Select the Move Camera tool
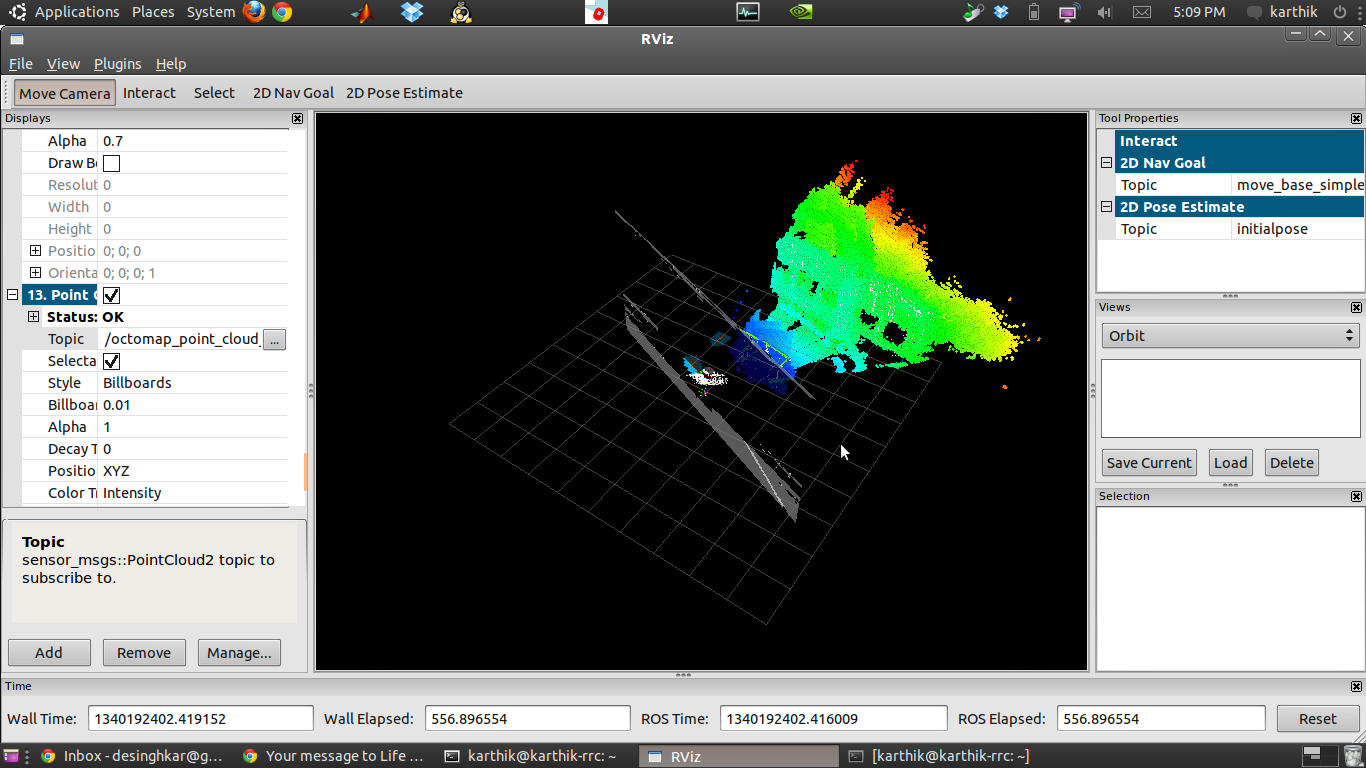Screen dimensions: 1366x768 pos(64,93)
